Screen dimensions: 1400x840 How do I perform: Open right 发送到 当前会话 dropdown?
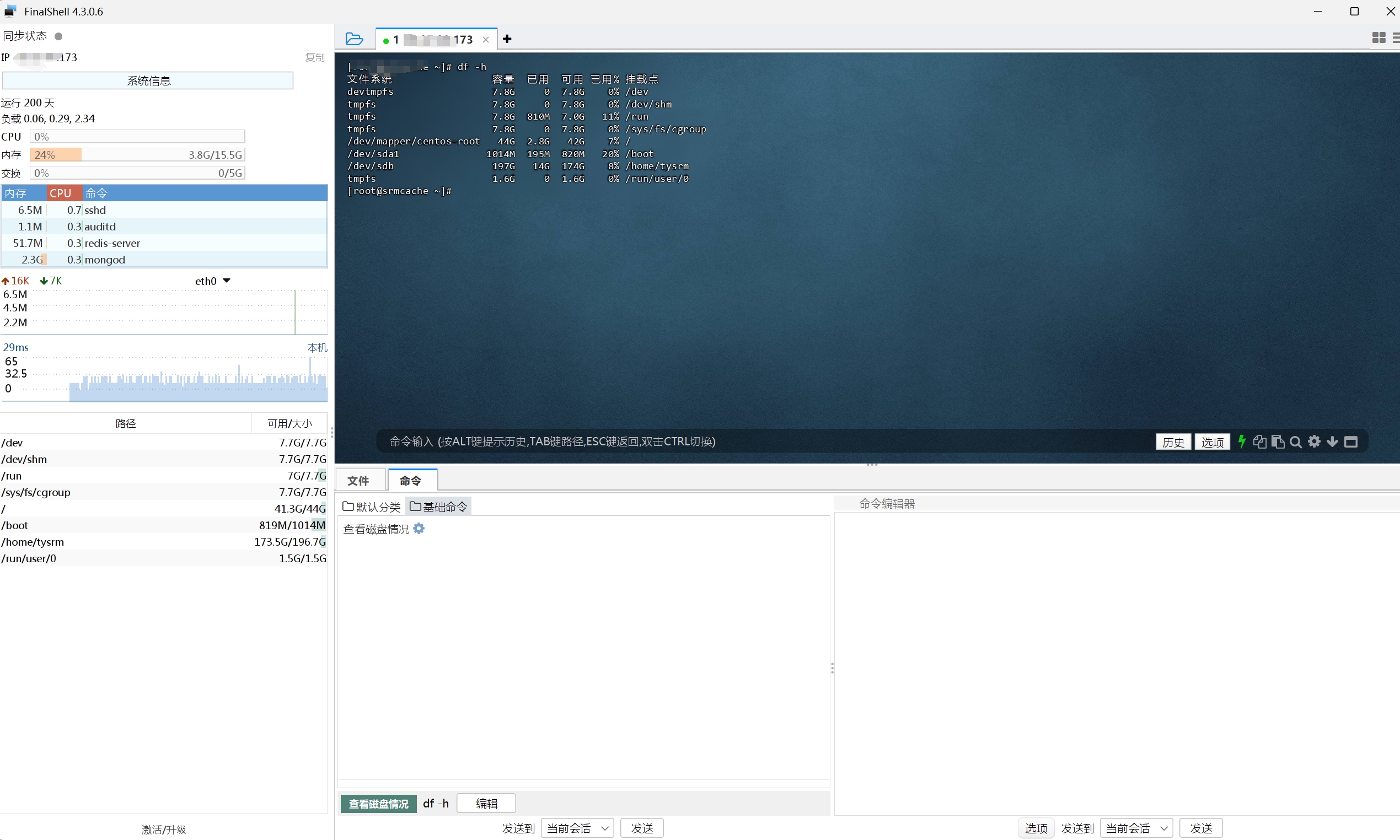1136,828
